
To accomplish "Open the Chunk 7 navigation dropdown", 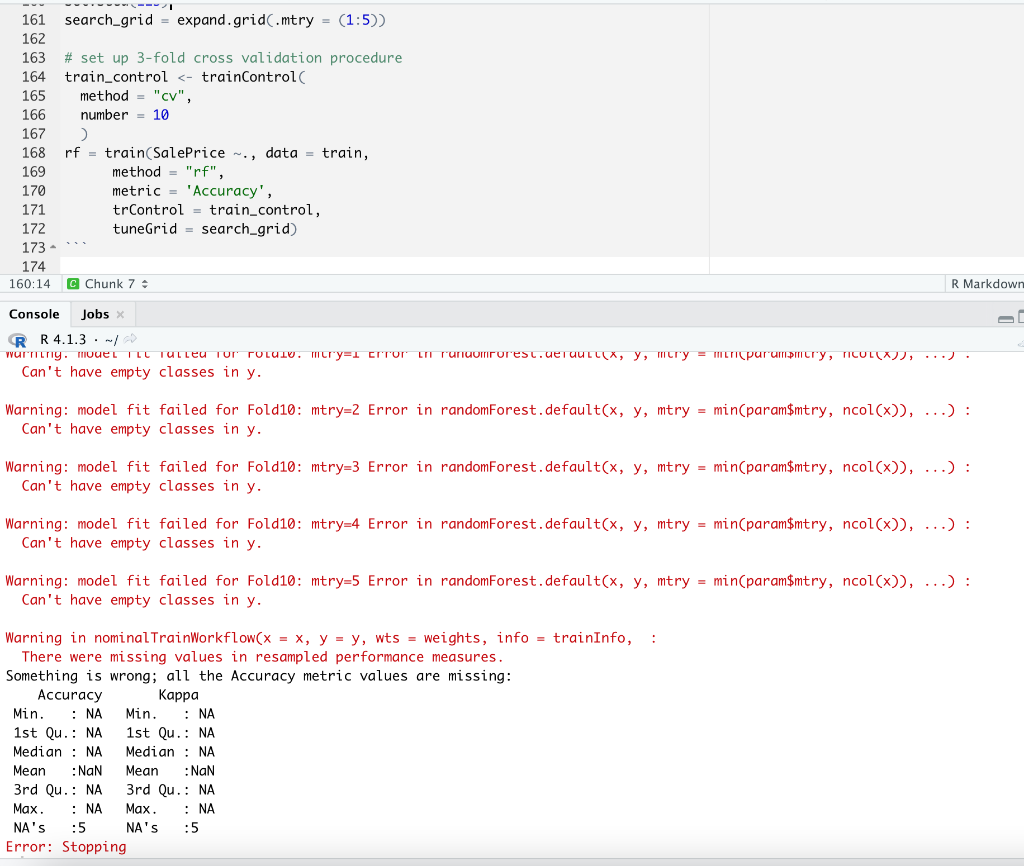I will 116,284.
